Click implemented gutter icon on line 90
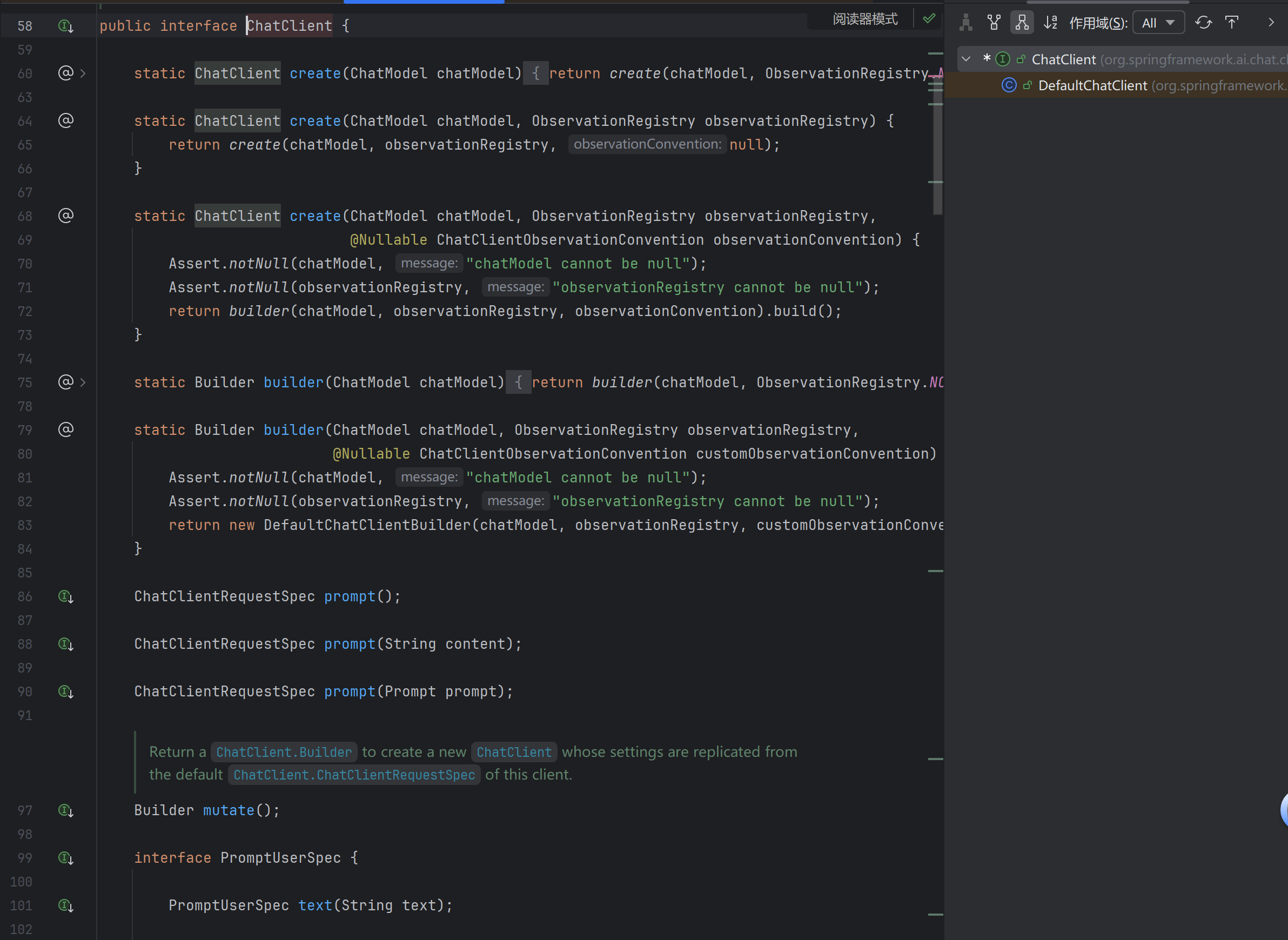1288x940 pixels. pyautogui.click(x=66, y=692)
